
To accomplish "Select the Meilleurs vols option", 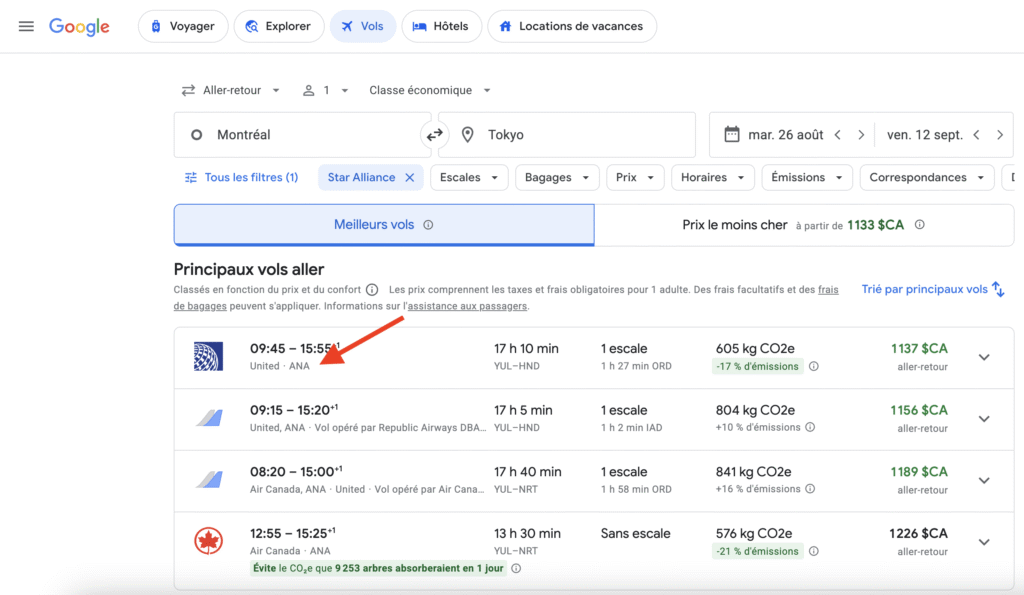I will point(383,225).
